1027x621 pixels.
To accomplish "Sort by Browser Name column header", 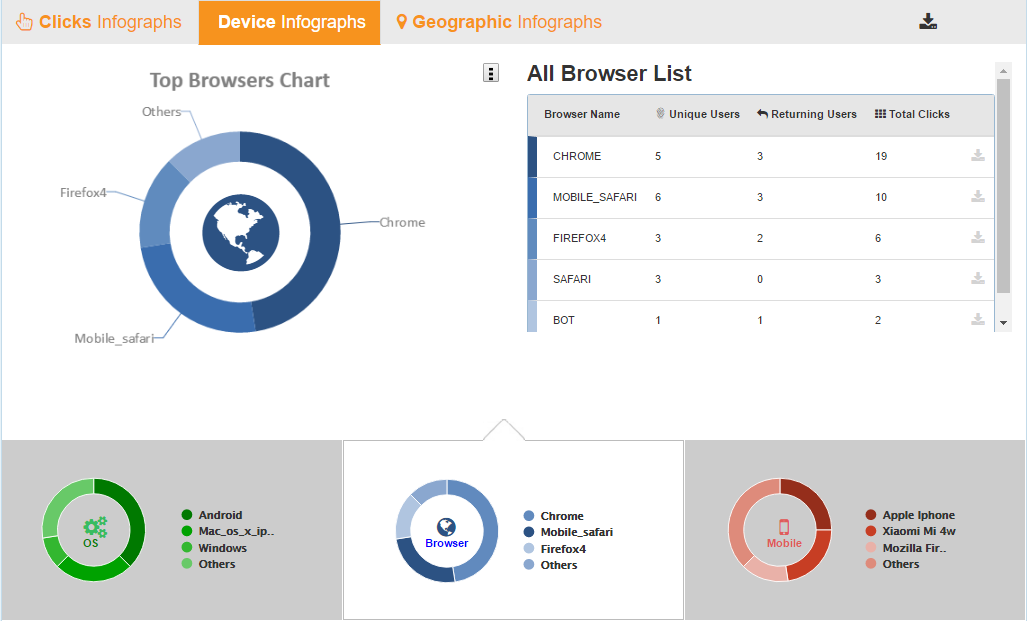I will click(x=582, y=114).
